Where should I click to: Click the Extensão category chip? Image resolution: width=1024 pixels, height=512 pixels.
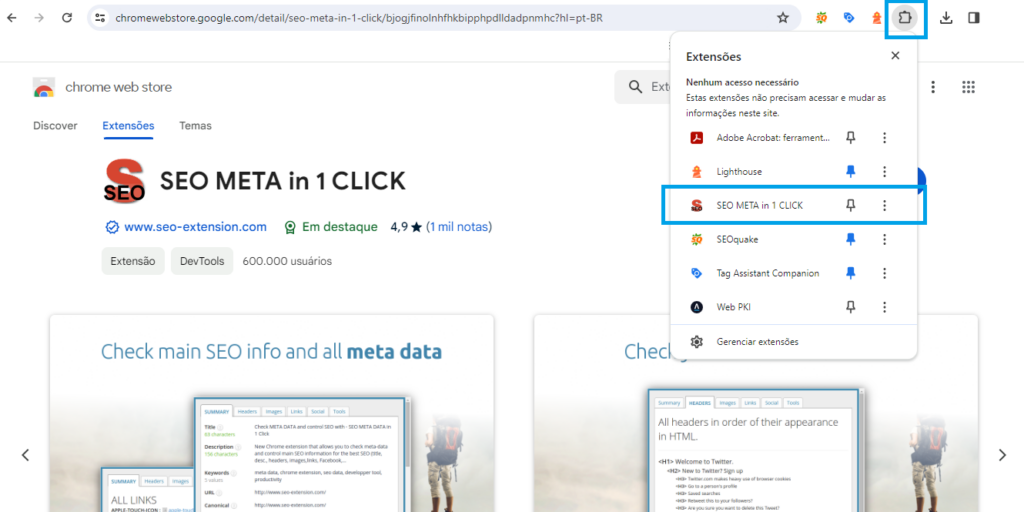(133, 261)
